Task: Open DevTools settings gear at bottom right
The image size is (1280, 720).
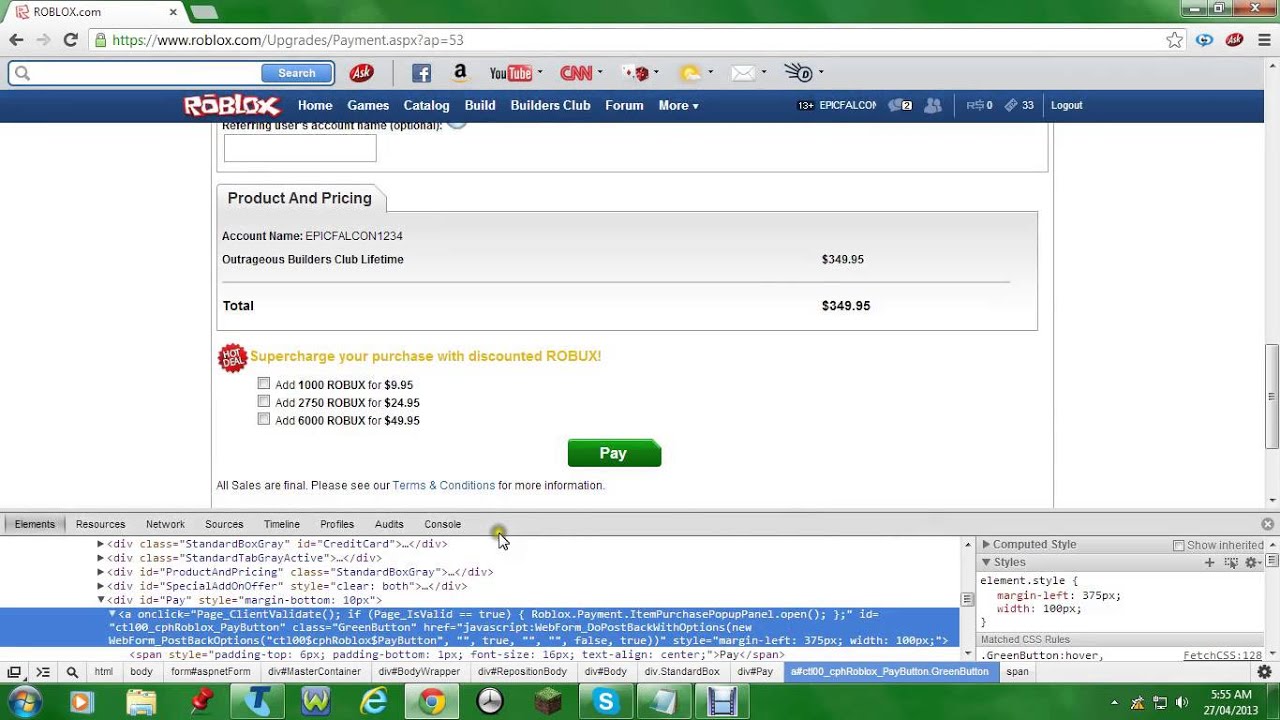Action: click(x=1264, y=672)
